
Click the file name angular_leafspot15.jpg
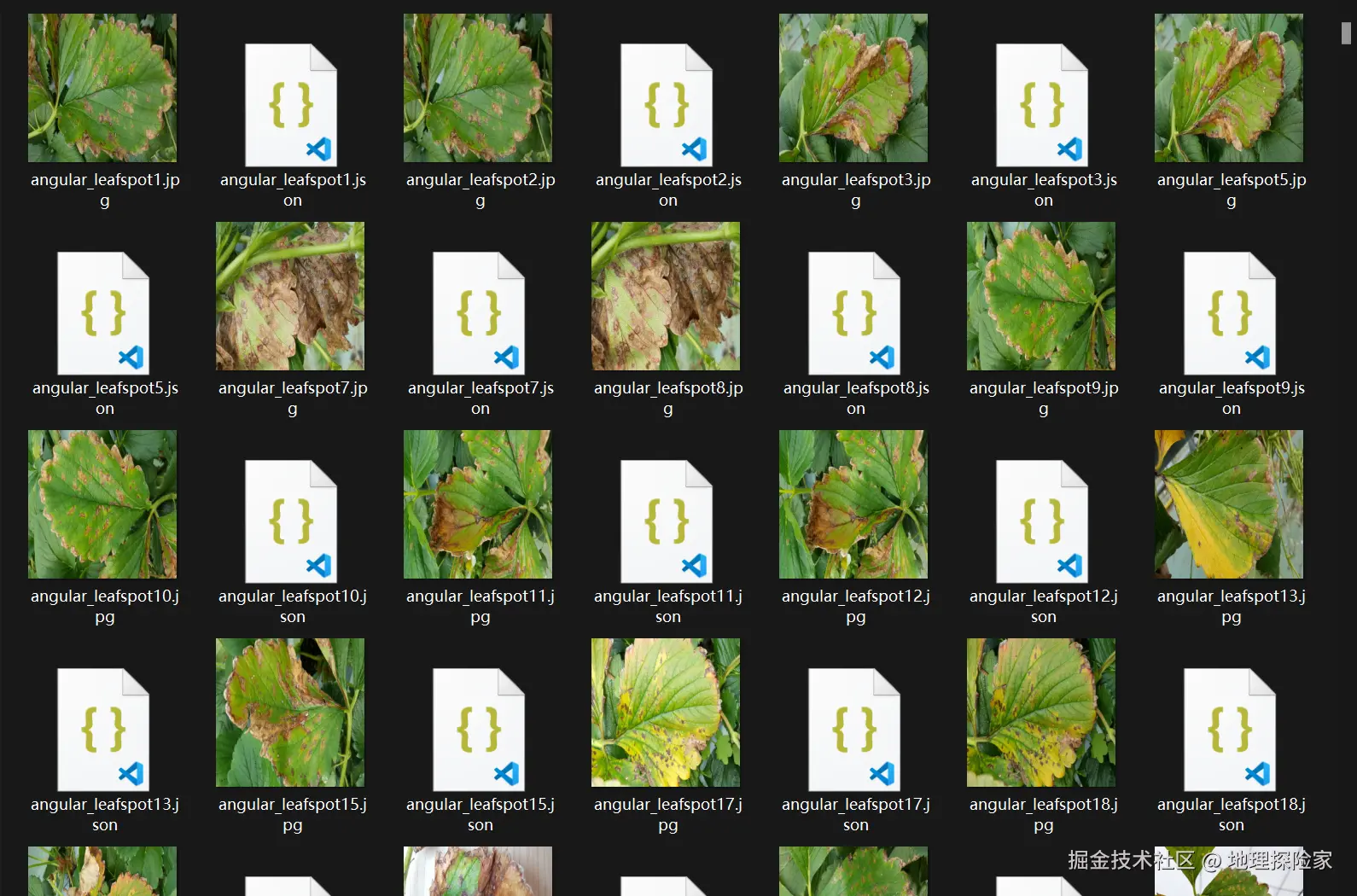pyautogui.click(x=293, y=815)
